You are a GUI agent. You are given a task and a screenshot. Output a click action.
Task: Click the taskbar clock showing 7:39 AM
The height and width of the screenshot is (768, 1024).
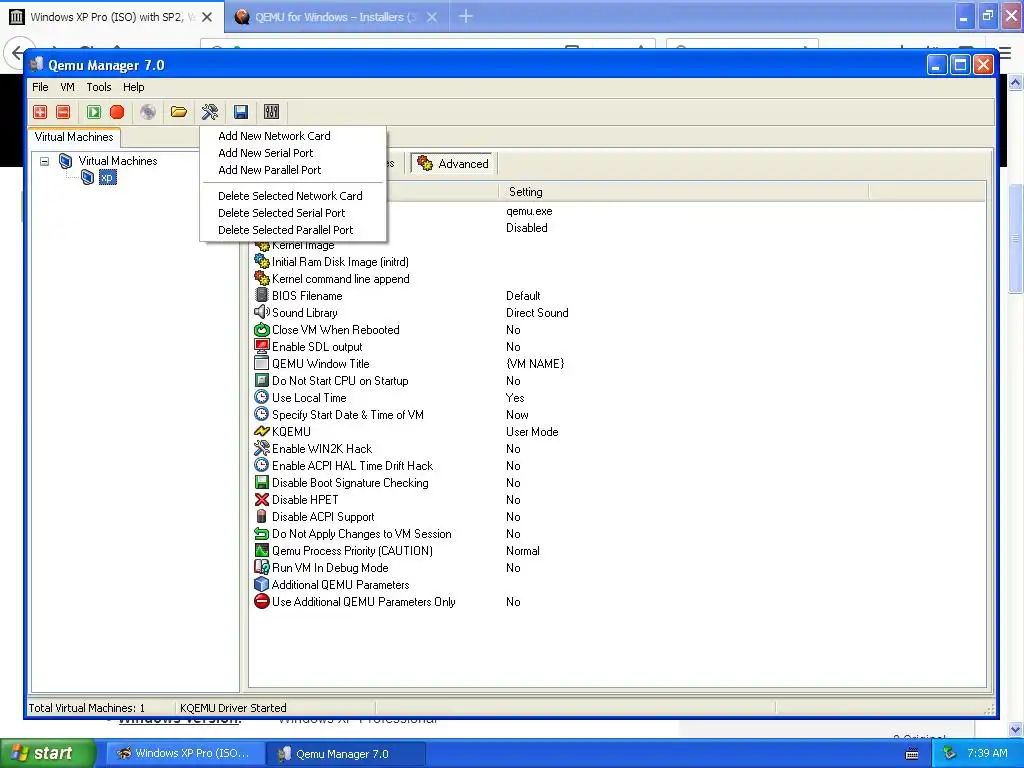tap(987, 753)
